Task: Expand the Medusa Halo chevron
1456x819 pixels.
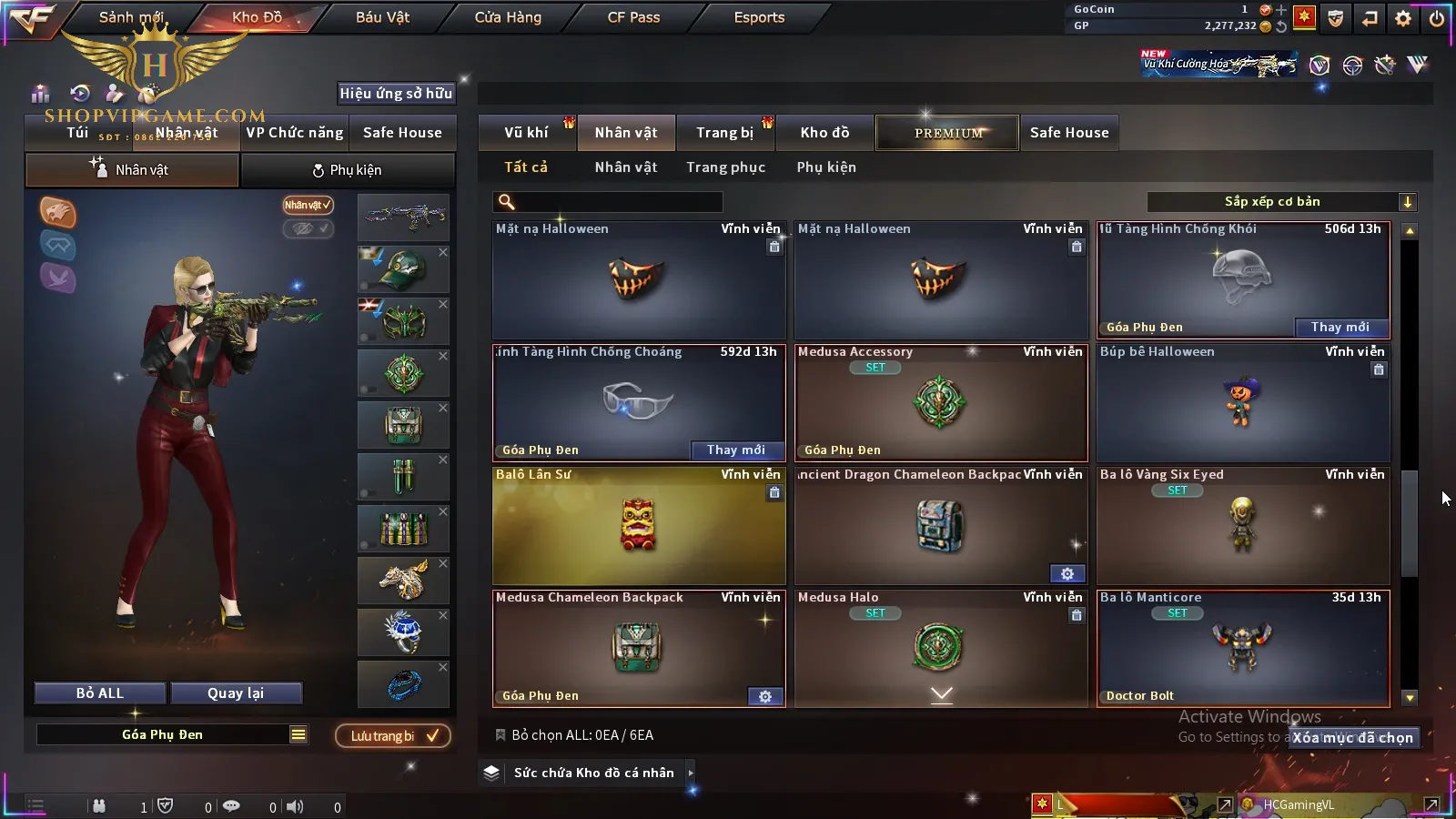Action: point(942,694)
